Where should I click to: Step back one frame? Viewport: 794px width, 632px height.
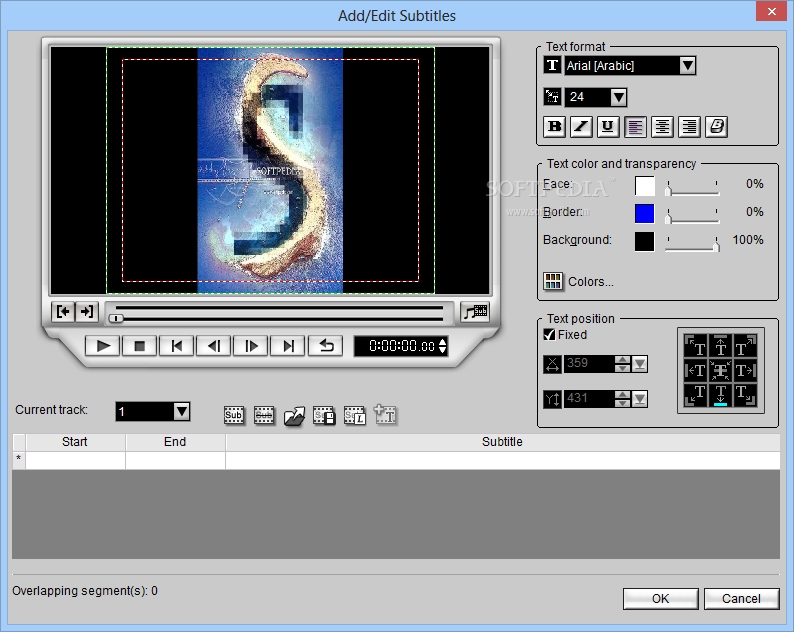coord(214,346)
